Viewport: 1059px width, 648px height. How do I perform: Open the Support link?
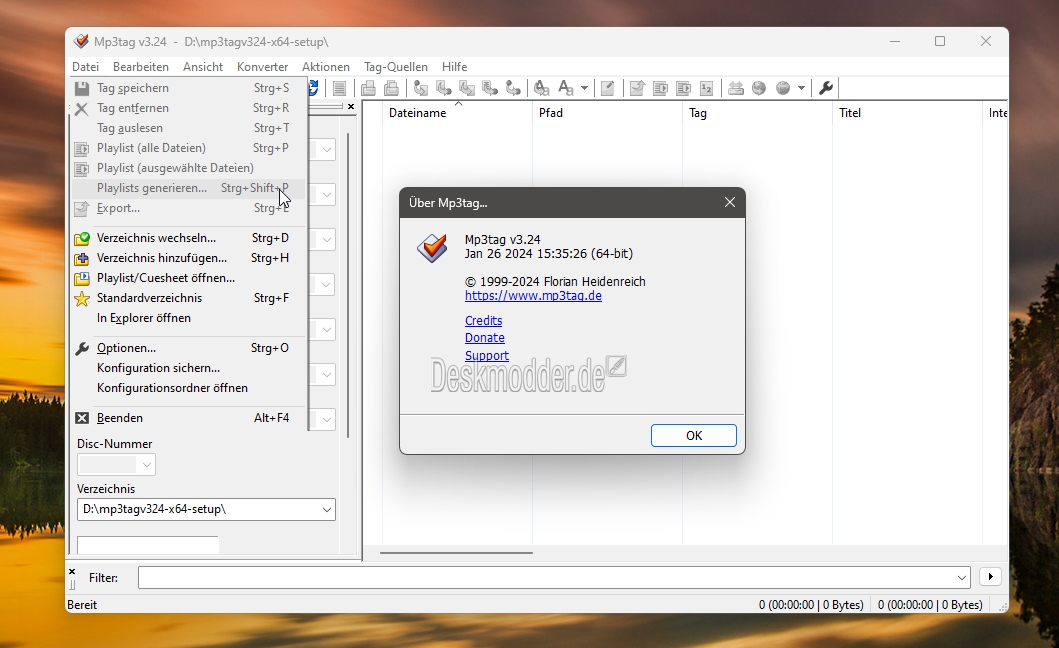click(486, 355)
